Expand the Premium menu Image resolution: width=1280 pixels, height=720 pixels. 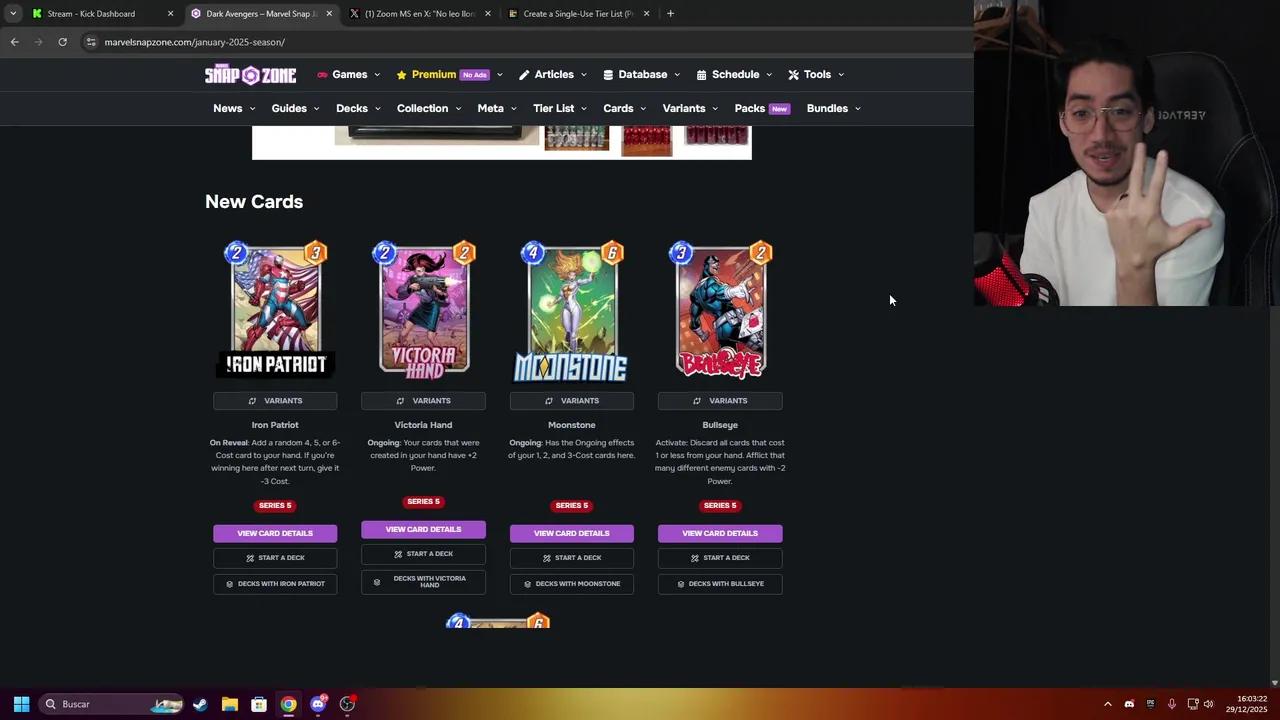pyautogui.click(x=449, y=75)
